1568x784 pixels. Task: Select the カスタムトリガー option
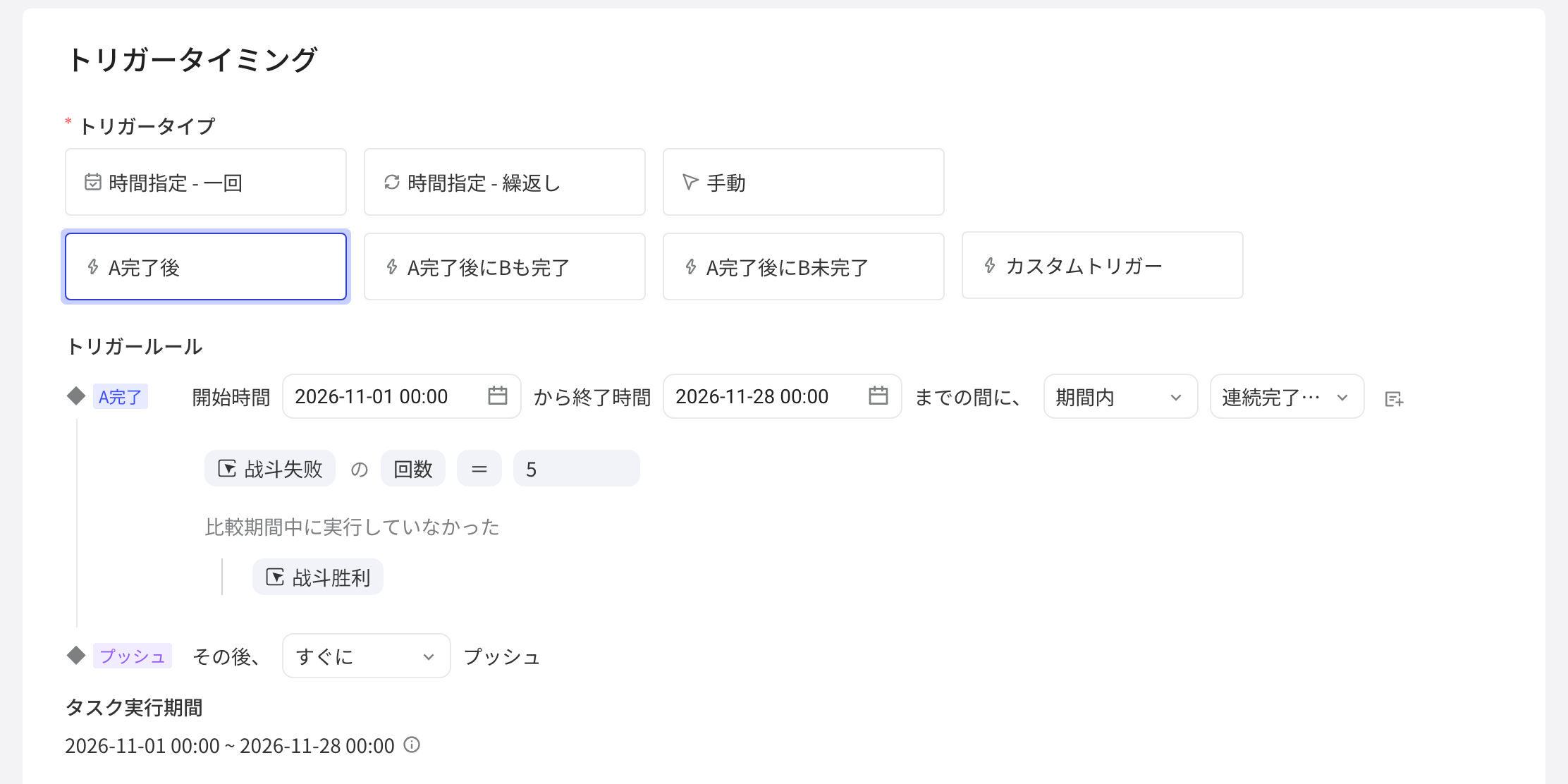[x=1103, y=265]
